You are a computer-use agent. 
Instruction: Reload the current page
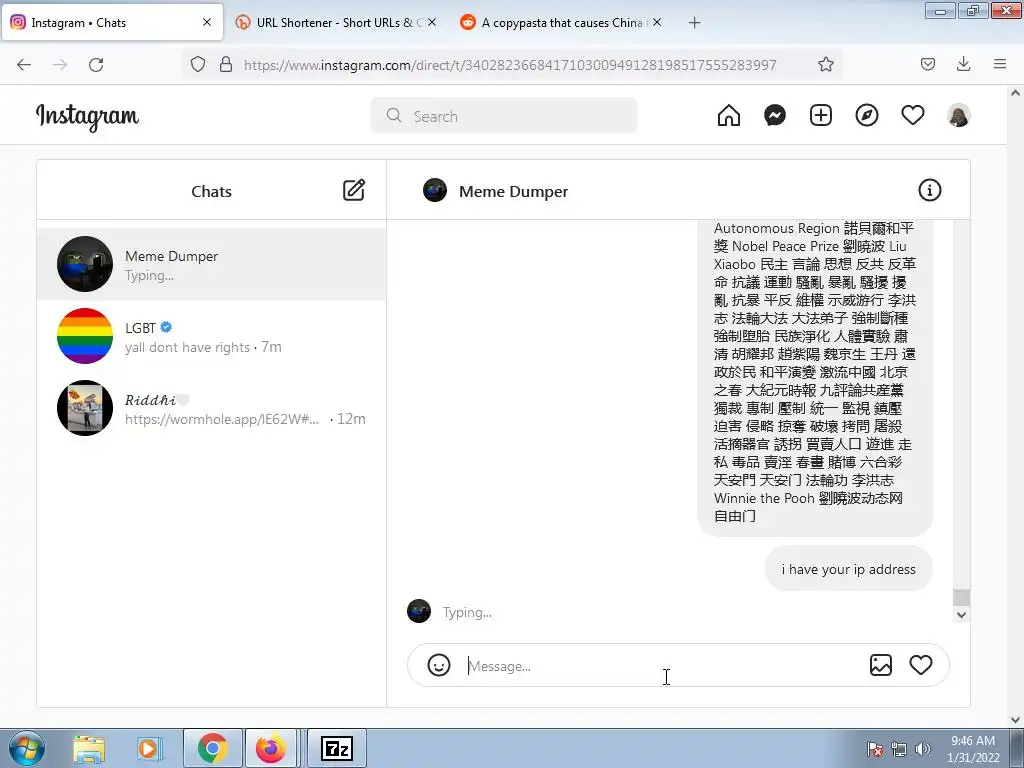[96, 64]
